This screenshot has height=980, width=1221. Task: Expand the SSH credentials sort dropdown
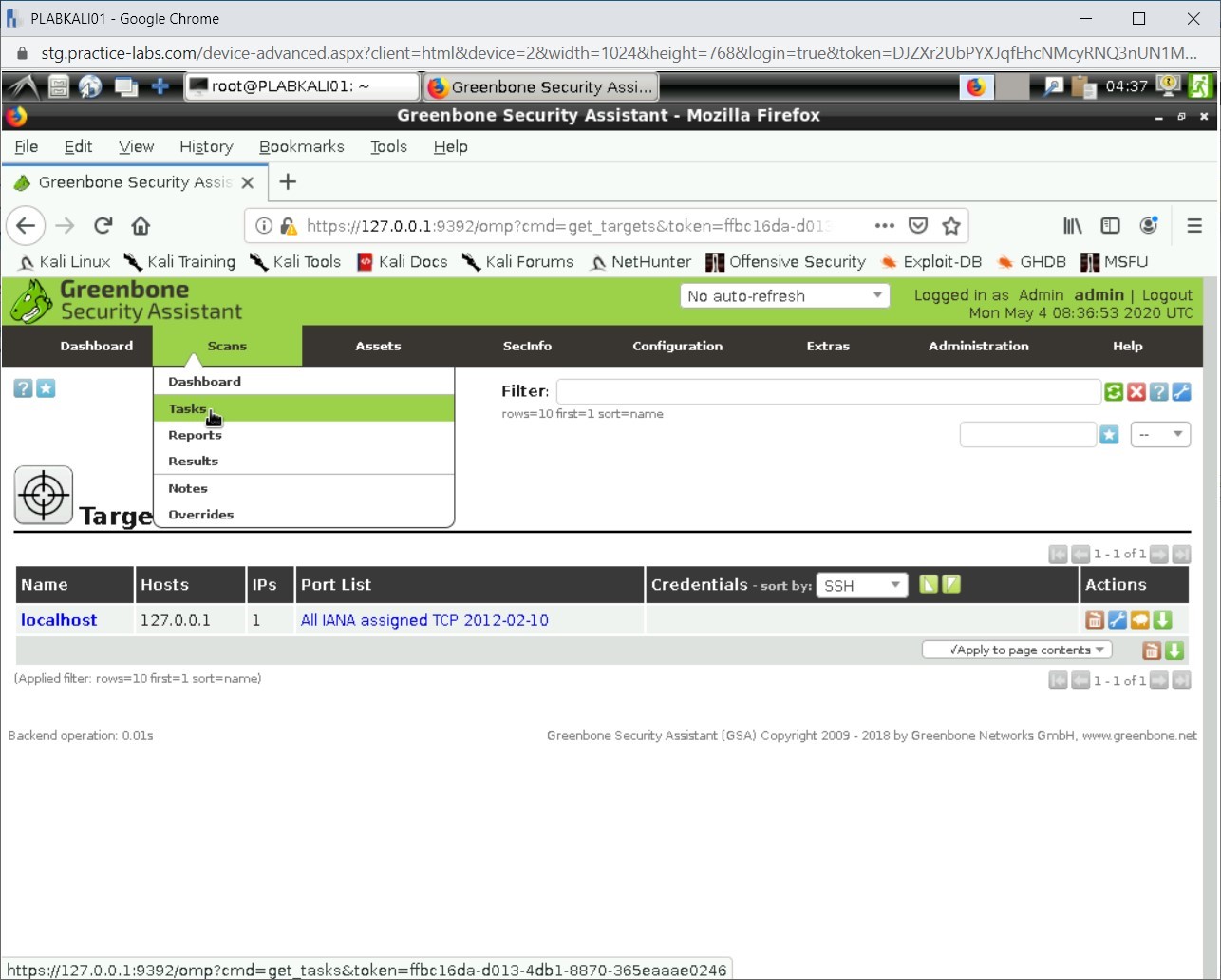(862, 586)
